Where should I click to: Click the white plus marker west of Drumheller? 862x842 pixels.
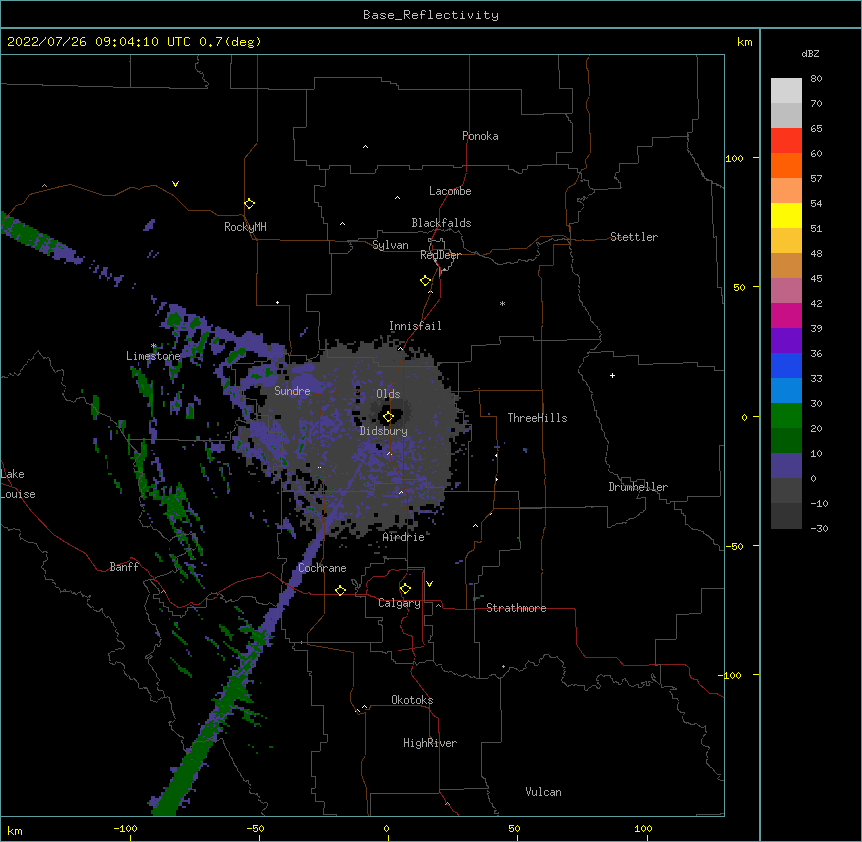[612, 375]
